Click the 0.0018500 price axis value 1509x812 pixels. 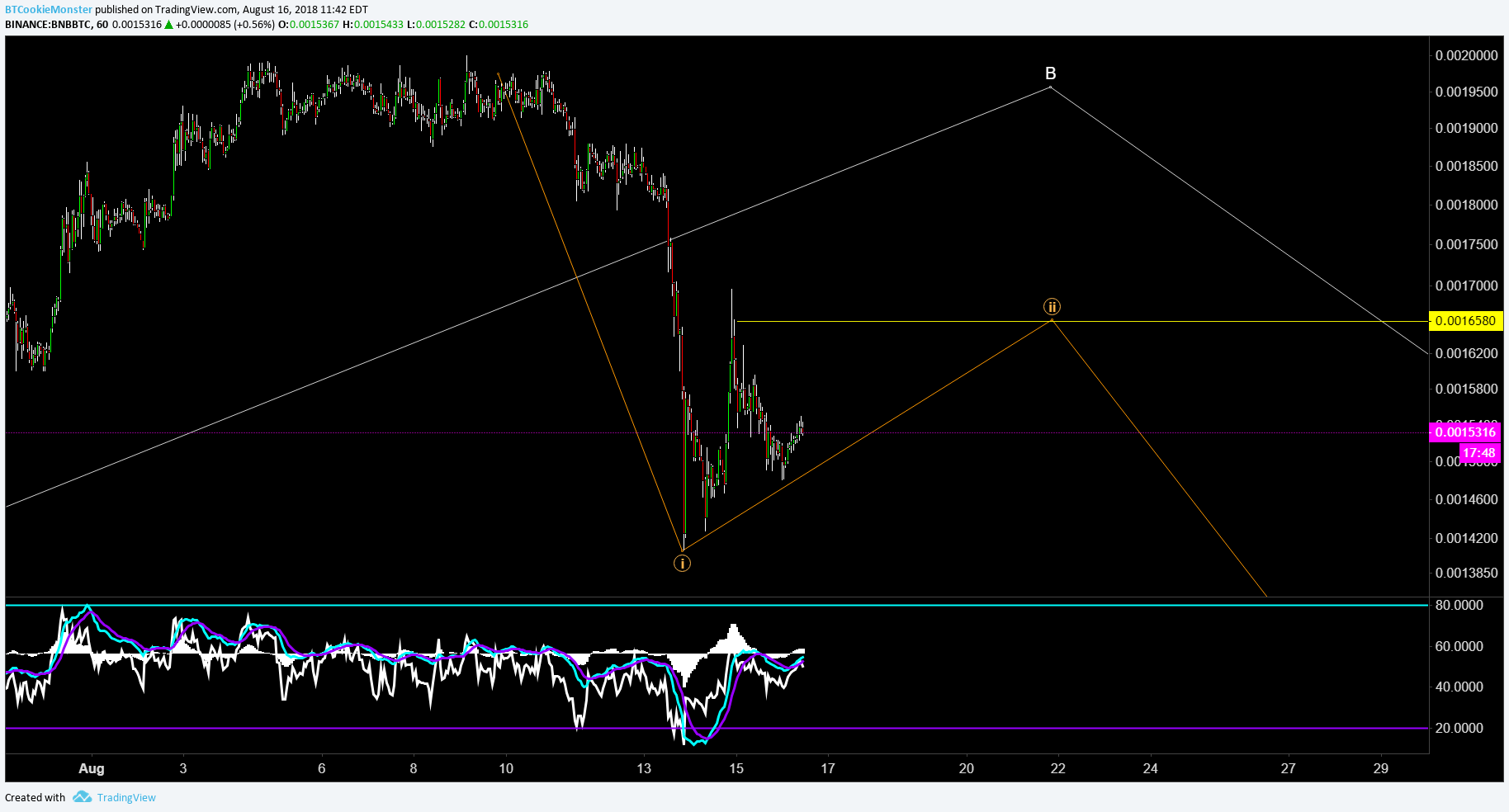(x=1466, y=166)
